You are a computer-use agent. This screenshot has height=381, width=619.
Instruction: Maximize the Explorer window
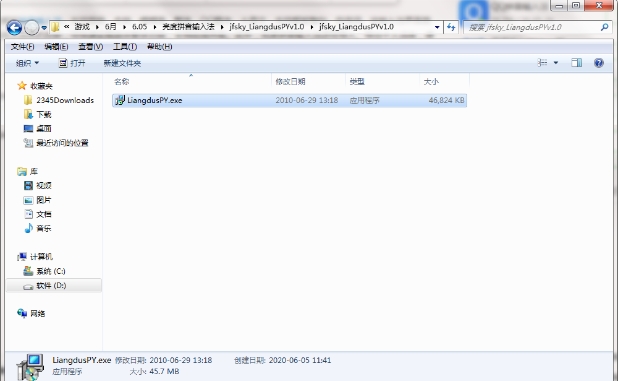click(576, 6)
